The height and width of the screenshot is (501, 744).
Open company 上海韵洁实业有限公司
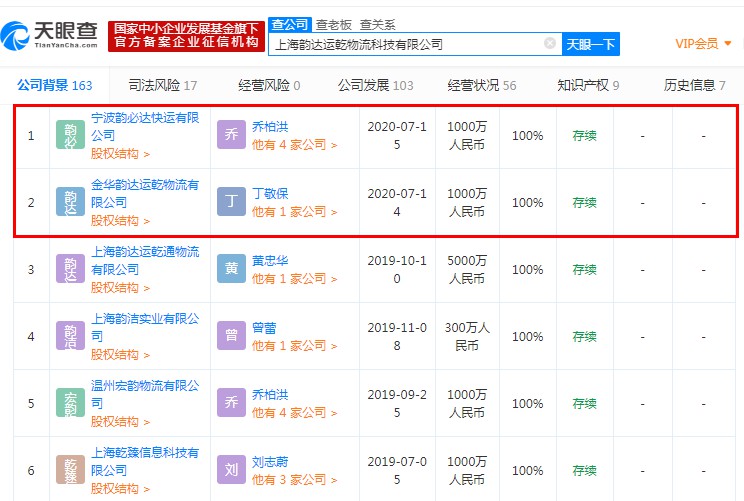coord(145,327)
